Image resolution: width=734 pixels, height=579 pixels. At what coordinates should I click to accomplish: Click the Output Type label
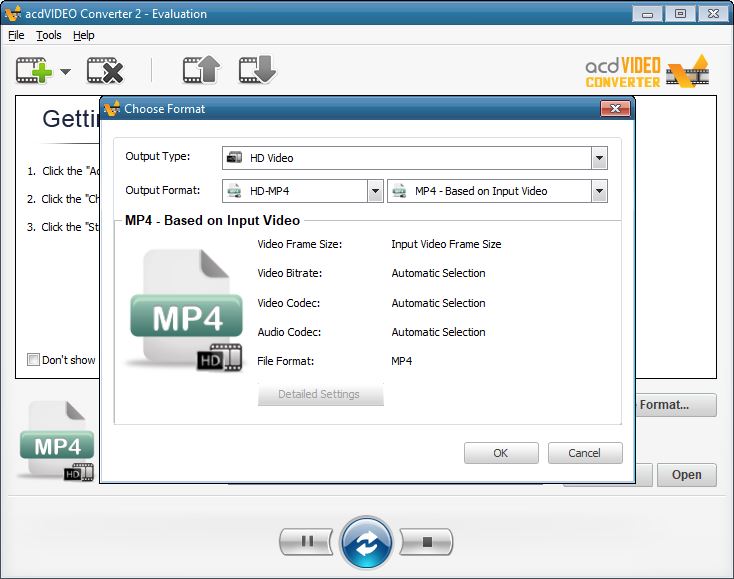pyautogui.click(x=158, y=156)
